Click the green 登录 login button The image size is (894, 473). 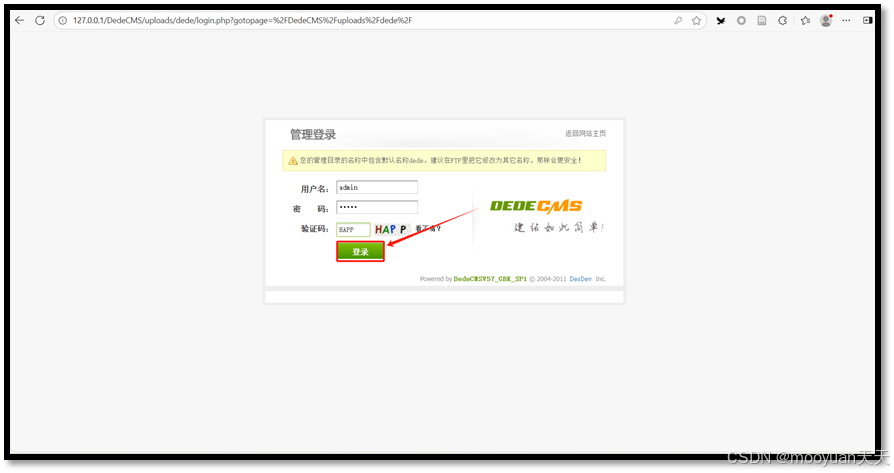[x=360, y=251]
